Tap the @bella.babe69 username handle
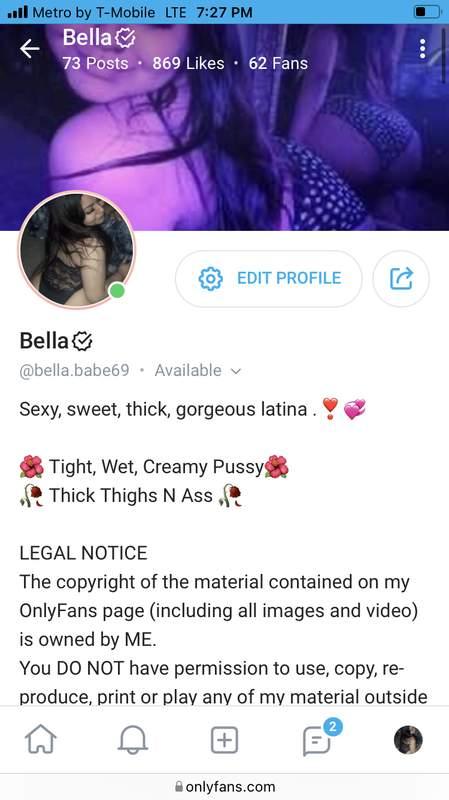The width and height of the screenshot is (449, 800). click(x=74, y=370)
